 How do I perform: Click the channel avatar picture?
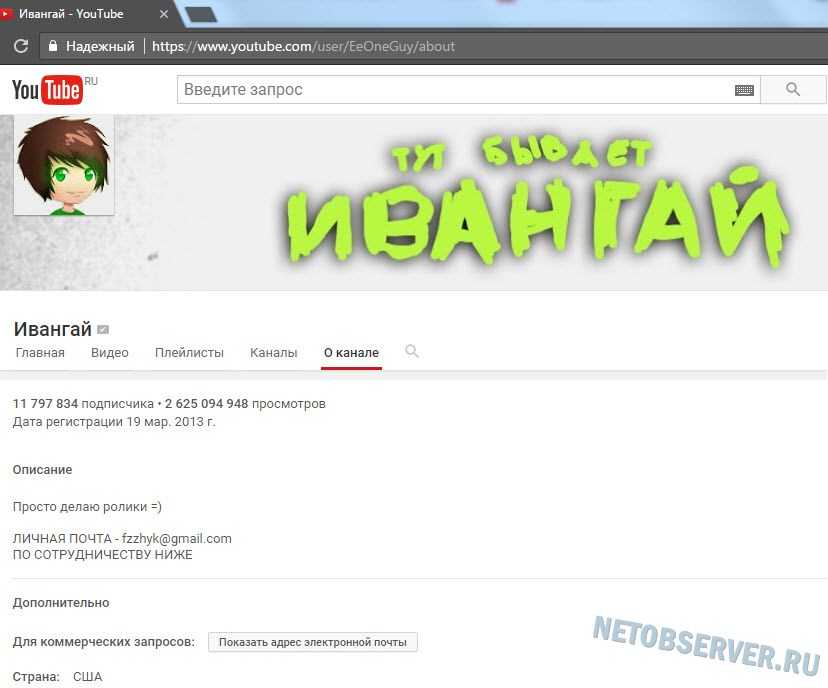tap(63, 165)
